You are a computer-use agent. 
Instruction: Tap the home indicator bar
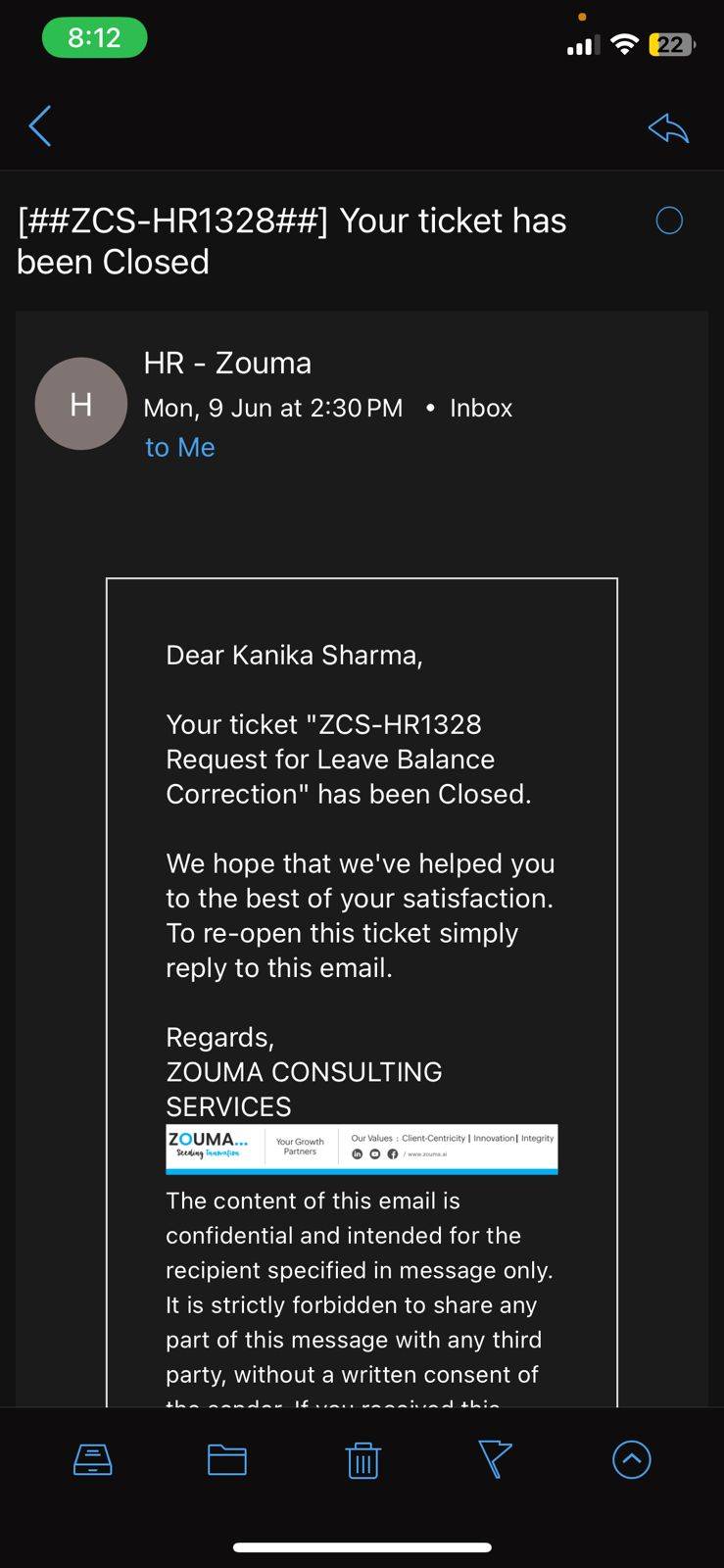click(362, 1548)
